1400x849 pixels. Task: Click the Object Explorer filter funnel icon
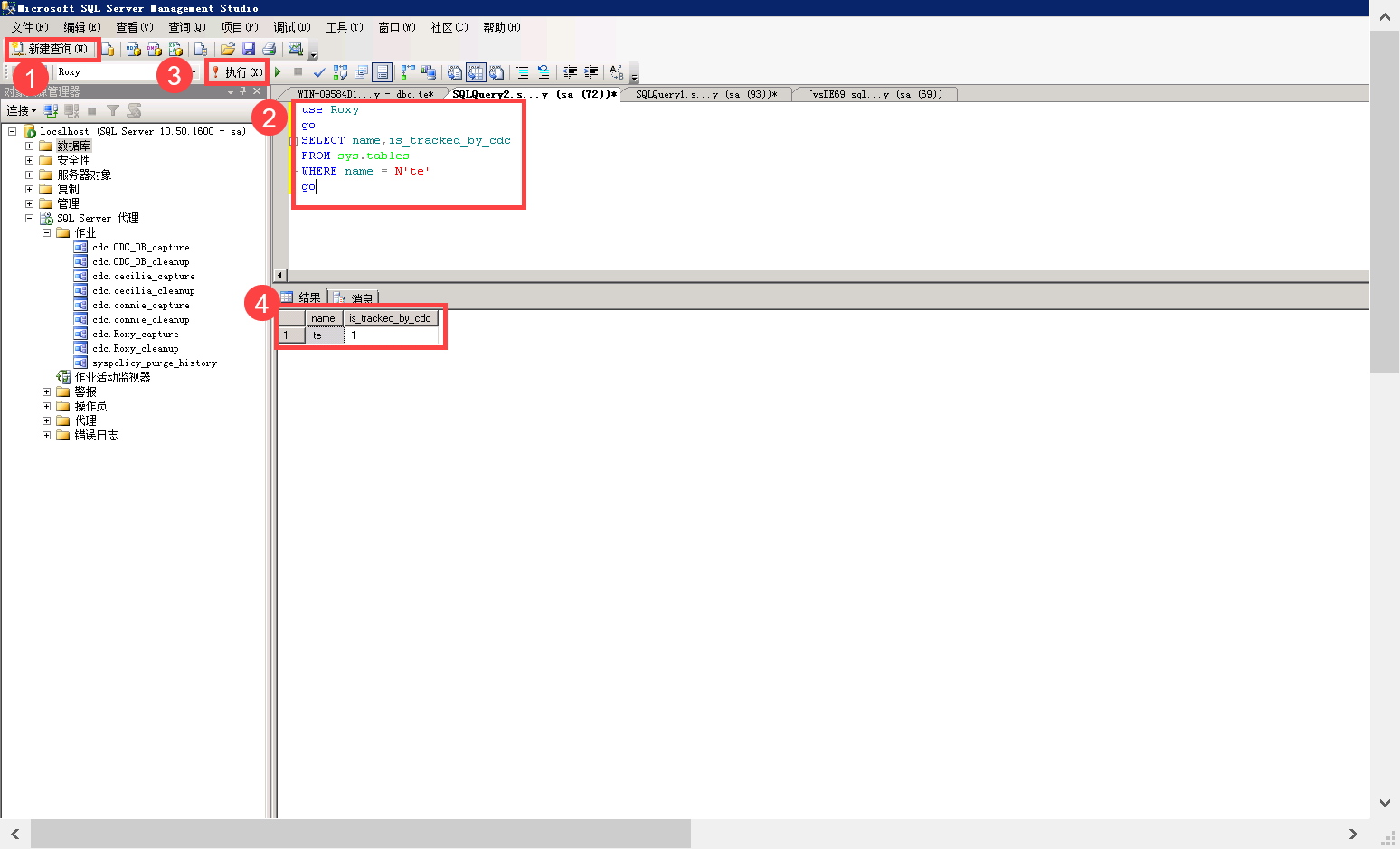click(x=113, y=110)
